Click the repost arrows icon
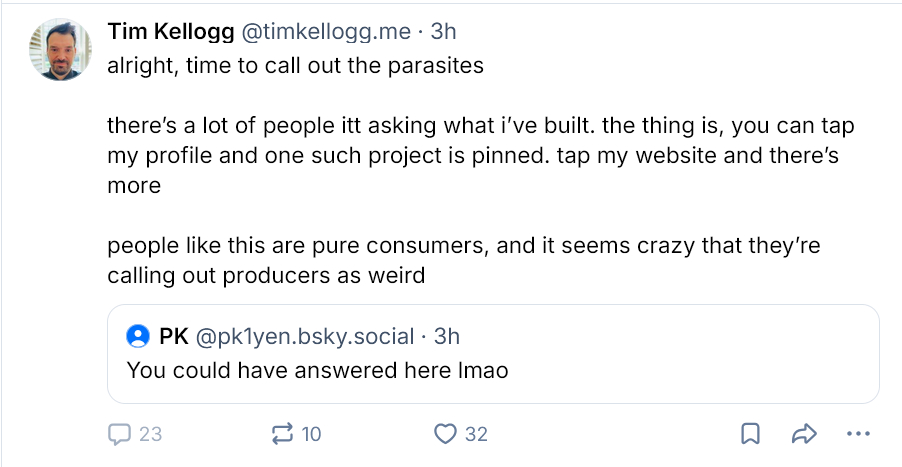The height and width of the screenshot is (467, 902). point(283,434)
